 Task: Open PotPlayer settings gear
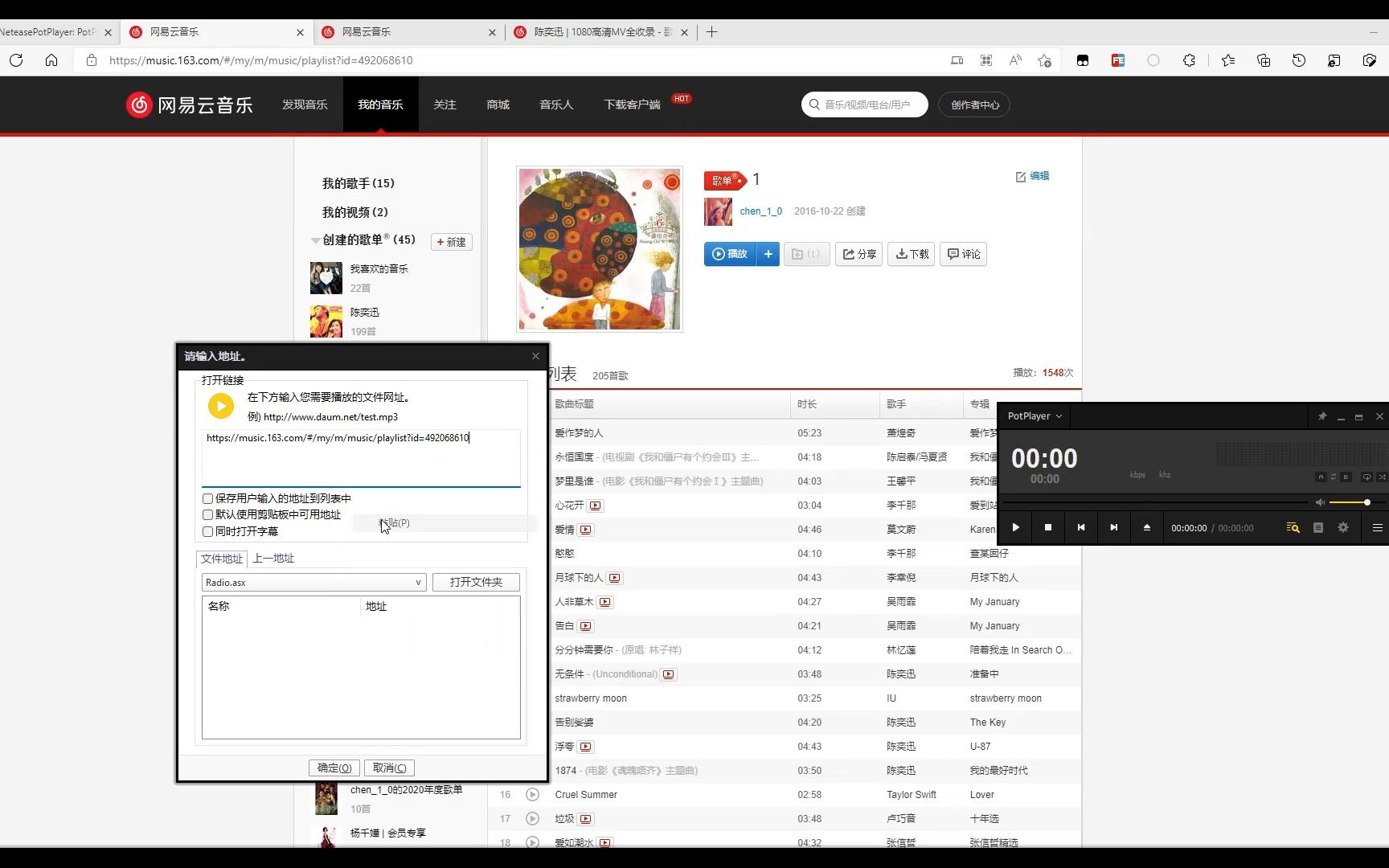pos(1343,528)
